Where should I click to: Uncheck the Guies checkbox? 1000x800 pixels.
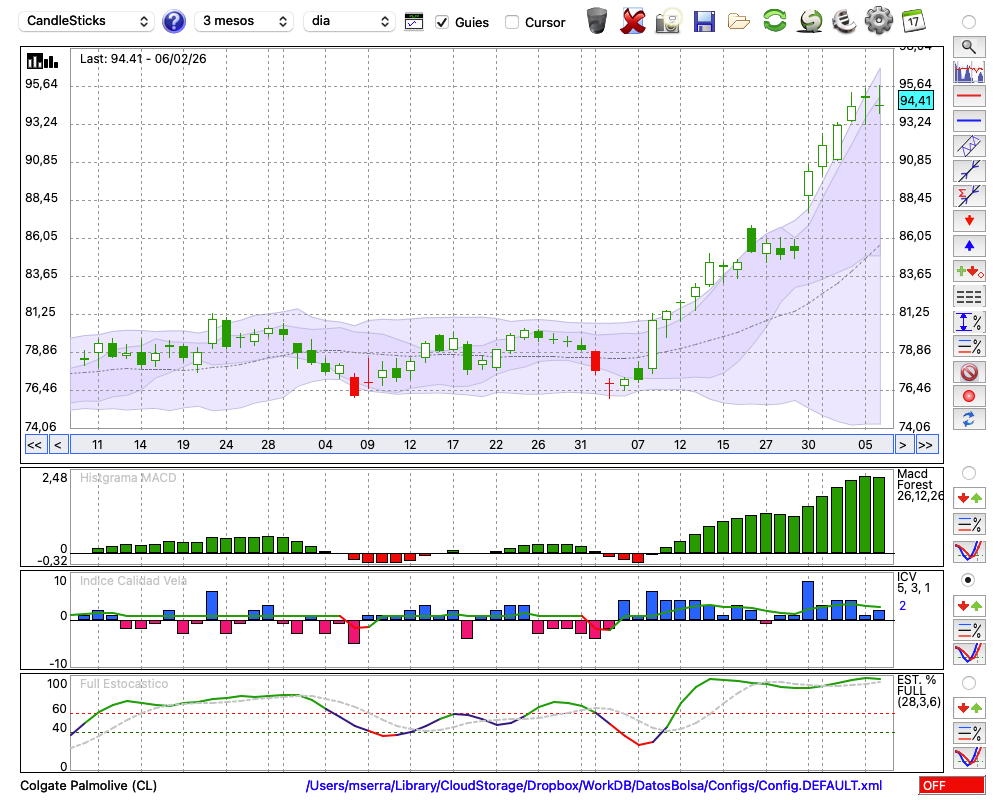tap(443, 22)
